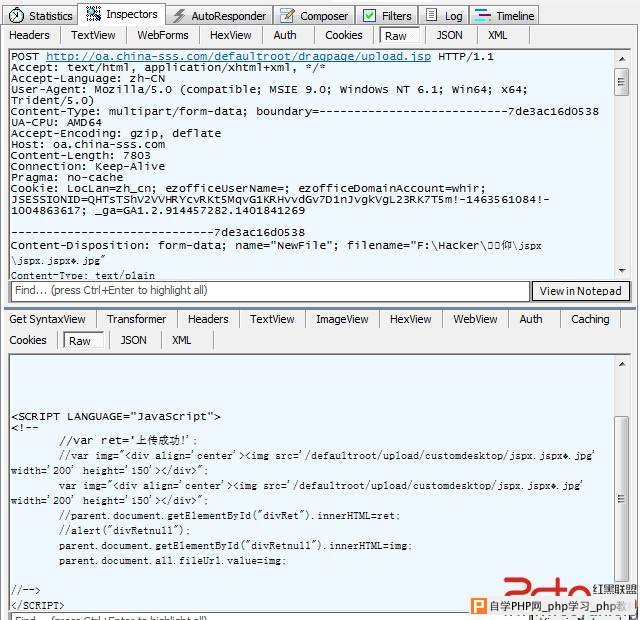Switch to the Composer tab
The width and height of the screenshot is (640, 620).
coord(314,16)
